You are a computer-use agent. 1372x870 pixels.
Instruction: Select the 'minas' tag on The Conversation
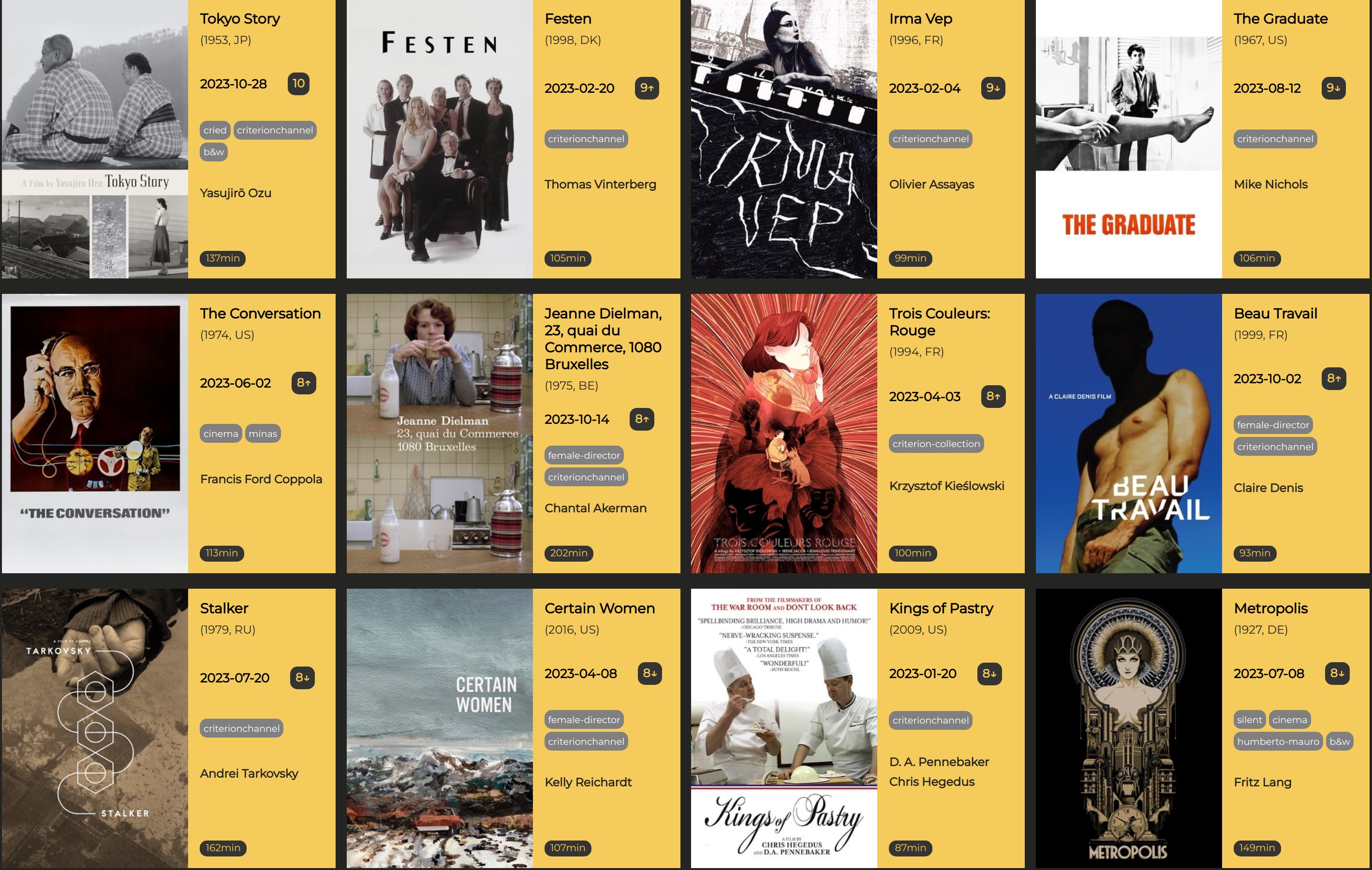click(x=263, y=434)
